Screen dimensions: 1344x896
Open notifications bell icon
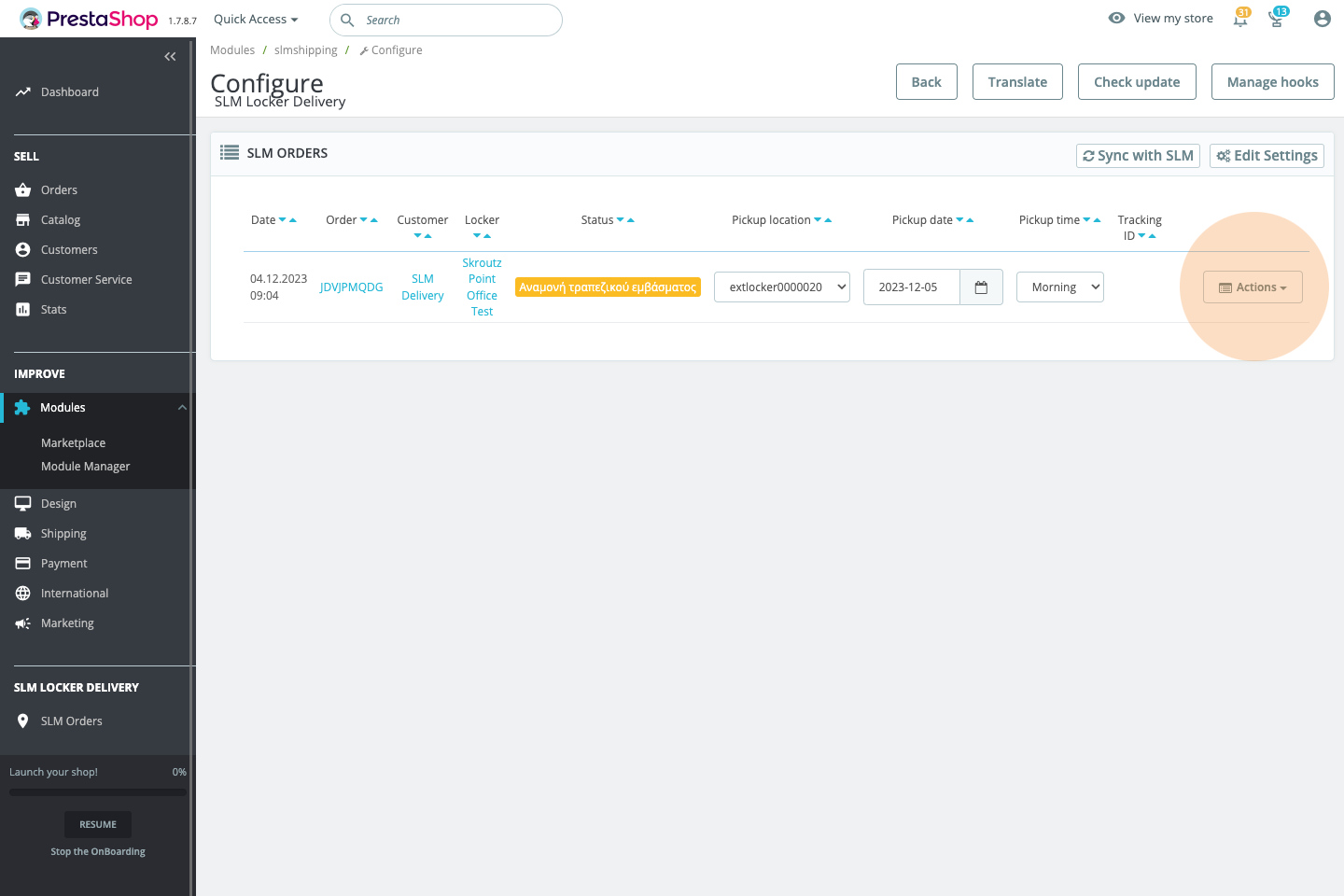(x=1240, y=19)
